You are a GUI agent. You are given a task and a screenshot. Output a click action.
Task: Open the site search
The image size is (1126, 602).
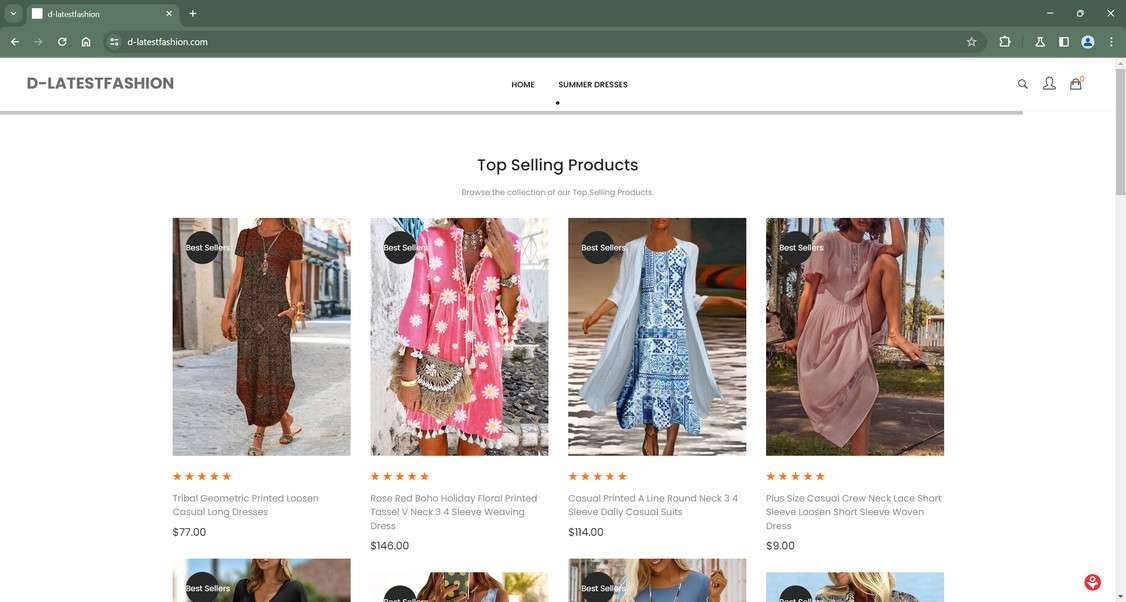point(1022,84)
